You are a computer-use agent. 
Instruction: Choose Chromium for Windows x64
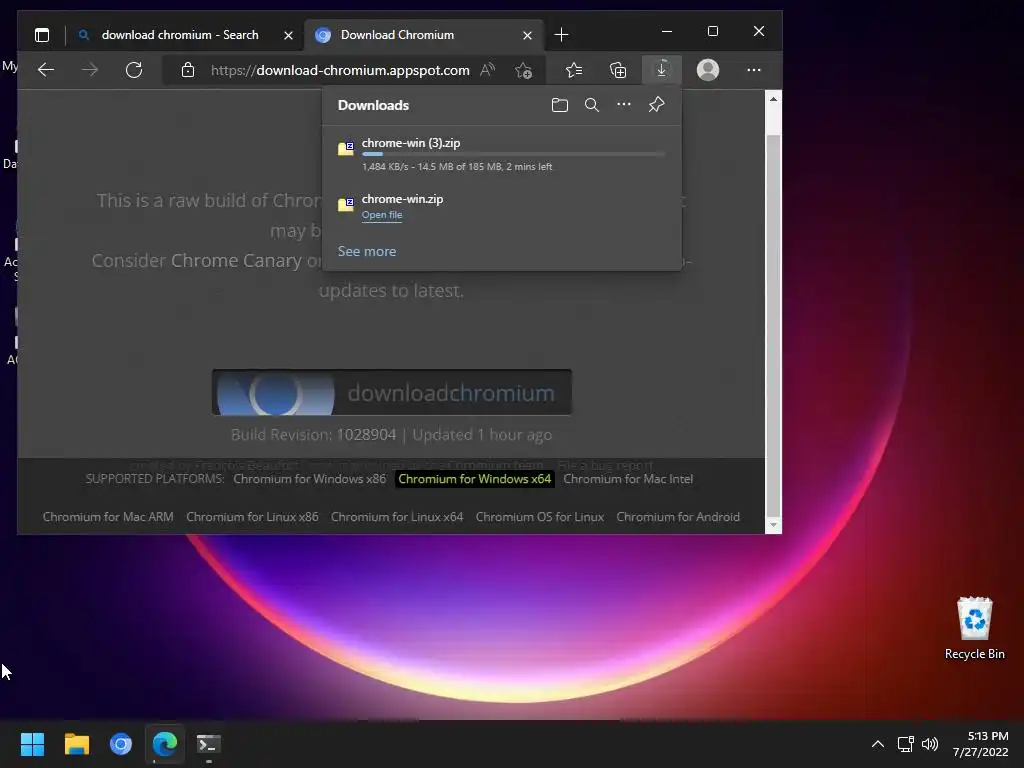coord(475,479)
